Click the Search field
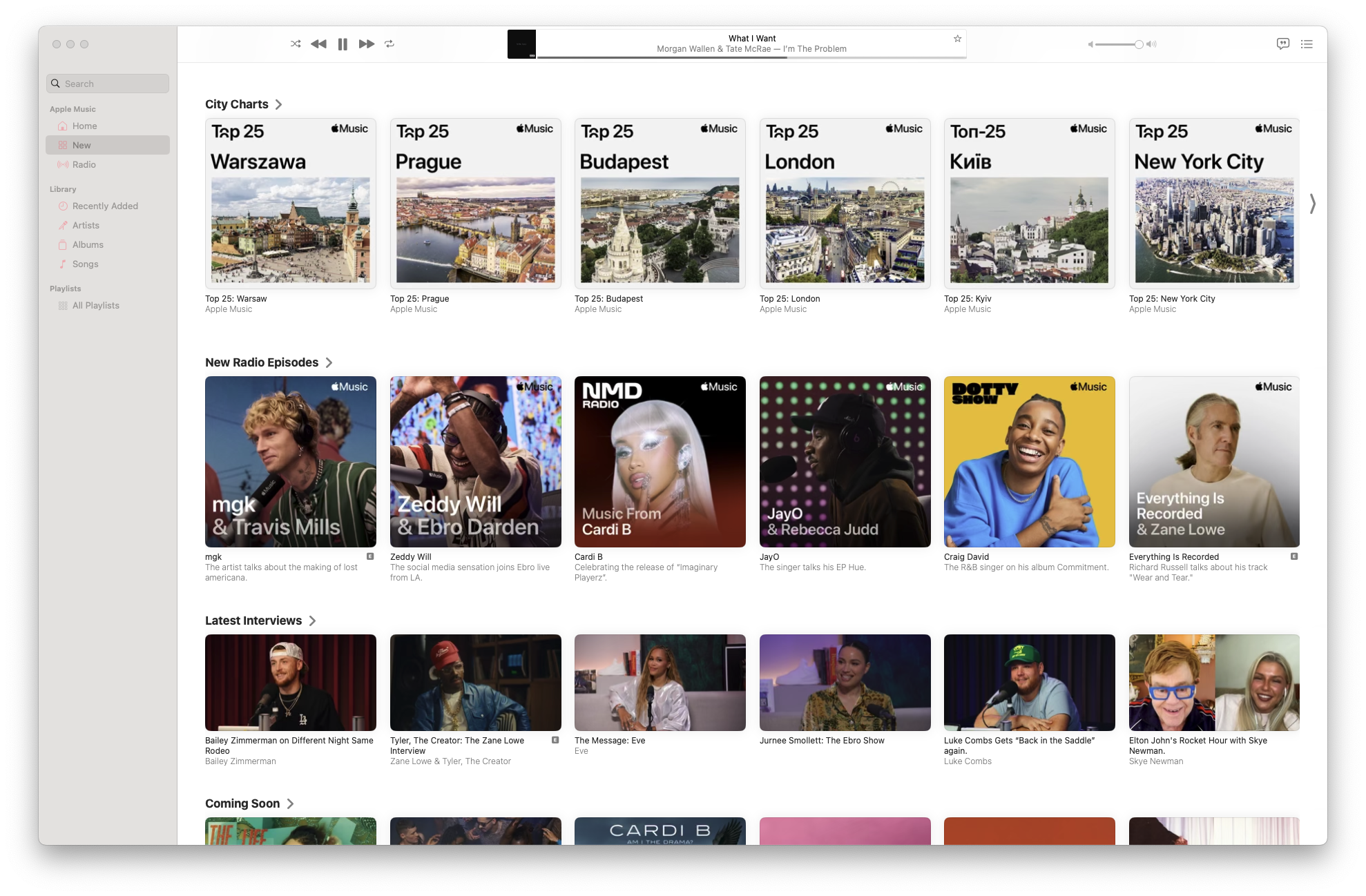1366x896 pixels. [108, 84]
